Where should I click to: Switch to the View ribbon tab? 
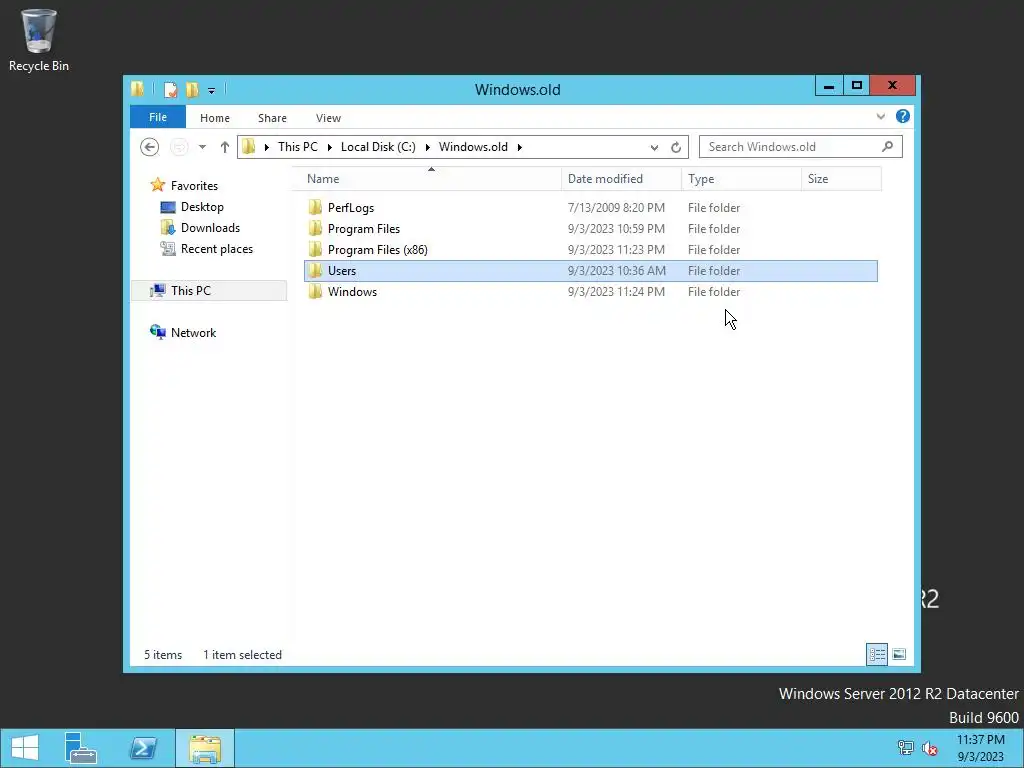click(x=328, y=118)
